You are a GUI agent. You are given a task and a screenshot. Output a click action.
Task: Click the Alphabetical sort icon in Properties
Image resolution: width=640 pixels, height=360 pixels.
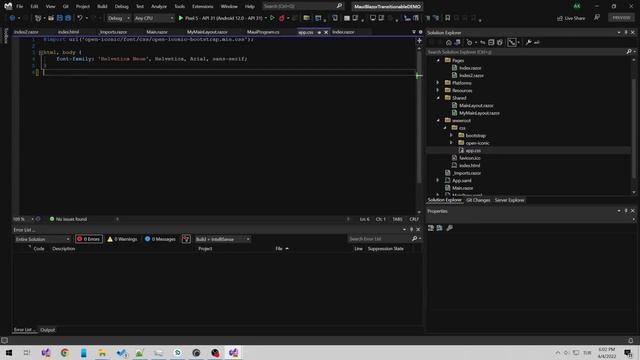[440, 228]
